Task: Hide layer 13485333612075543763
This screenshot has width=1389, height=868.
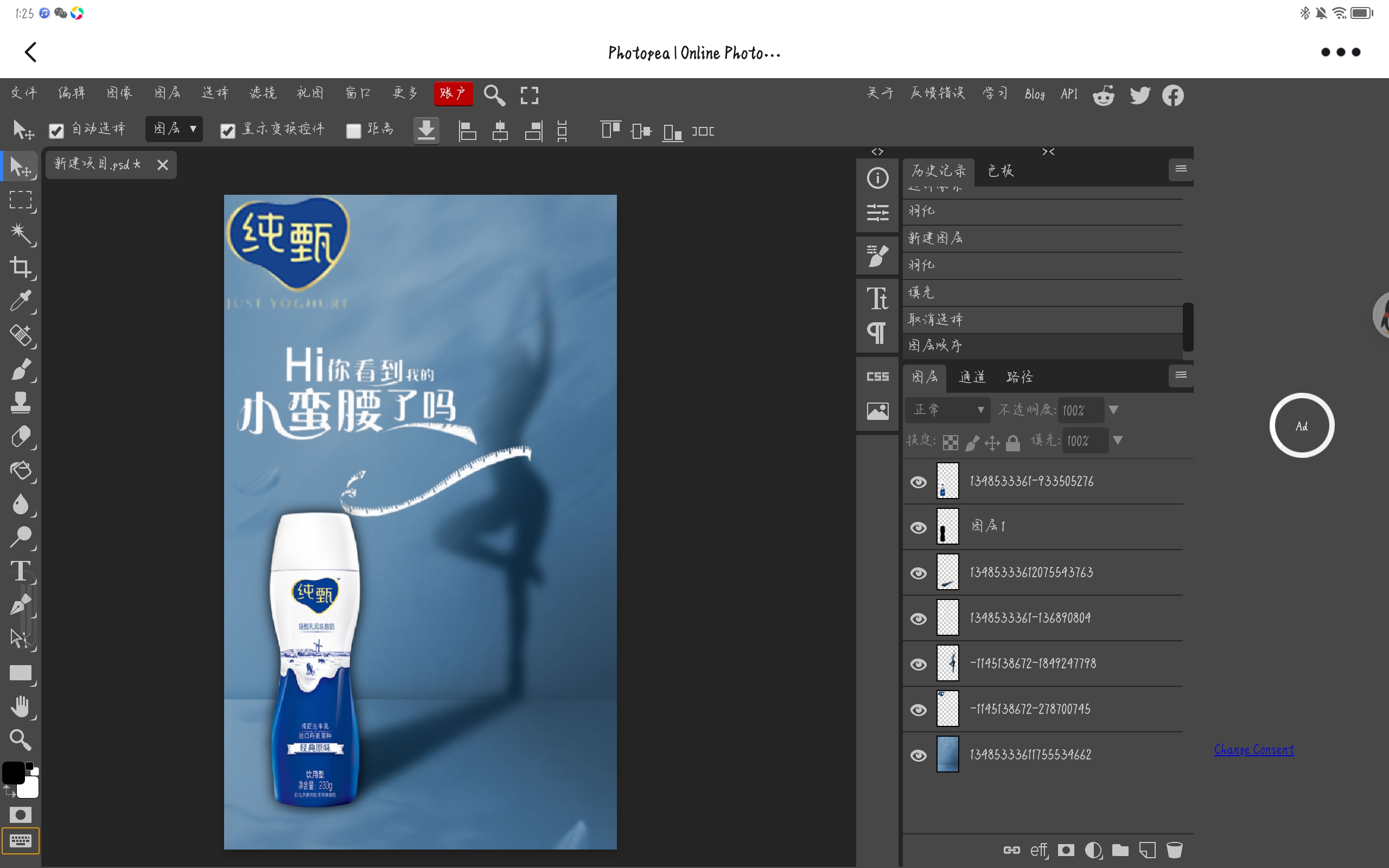Action: tap(919, 573)
